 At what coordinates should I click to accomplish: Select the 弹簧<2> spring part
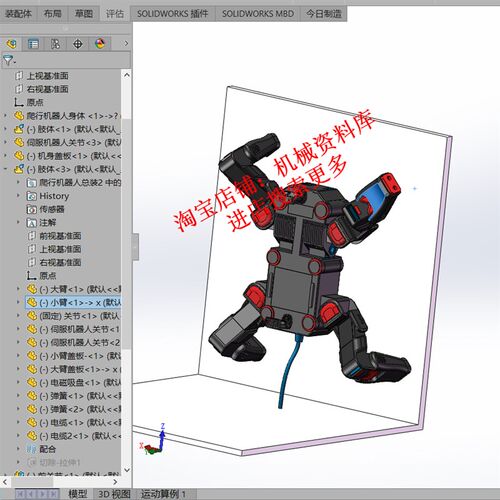(80, 409)
